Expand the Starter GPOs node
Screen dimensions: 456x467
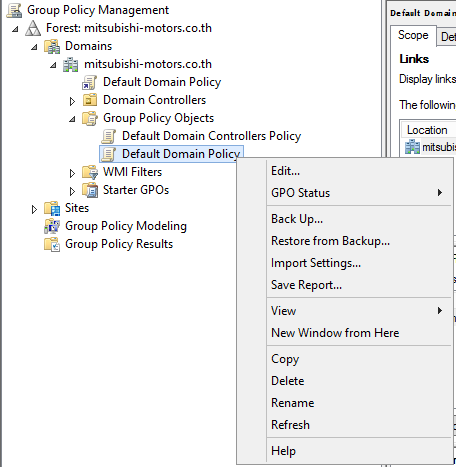(x=72, y=191)
